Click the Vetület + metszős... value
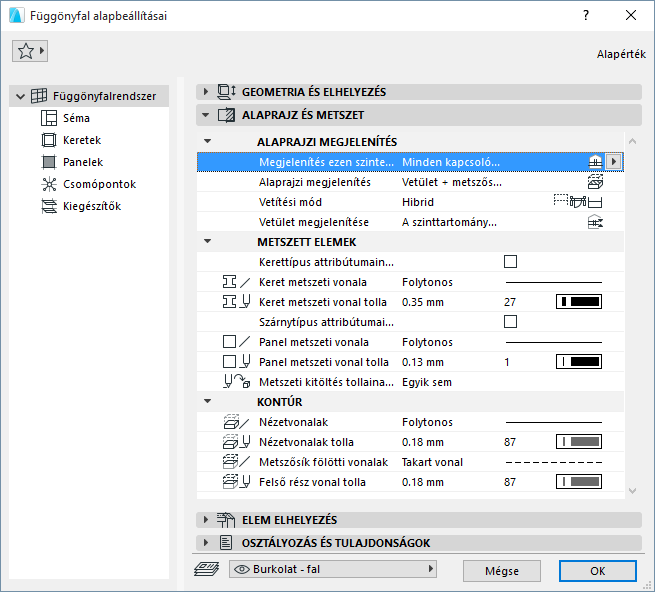 452,182
